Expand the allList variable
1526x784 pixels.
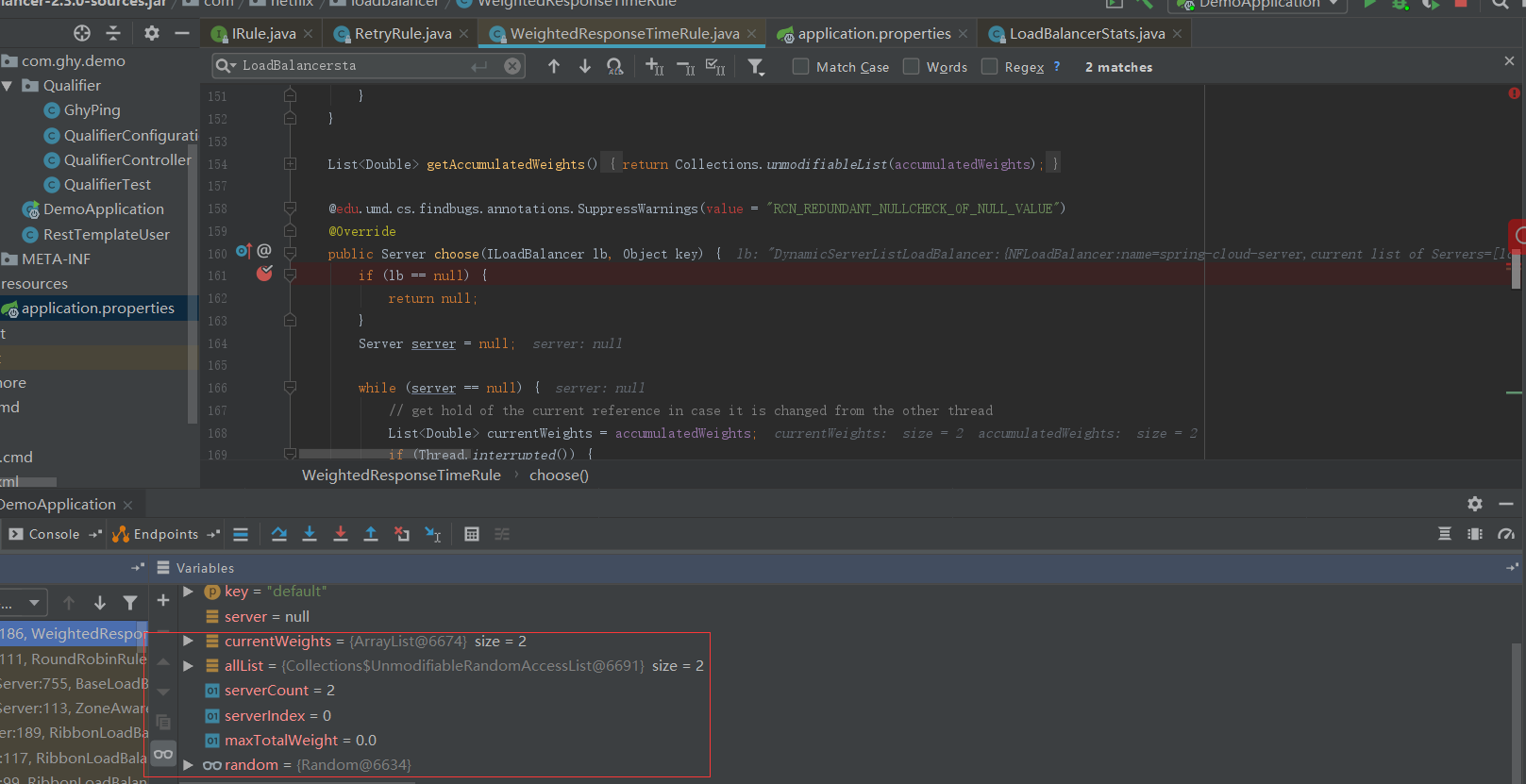click(188, 665)
